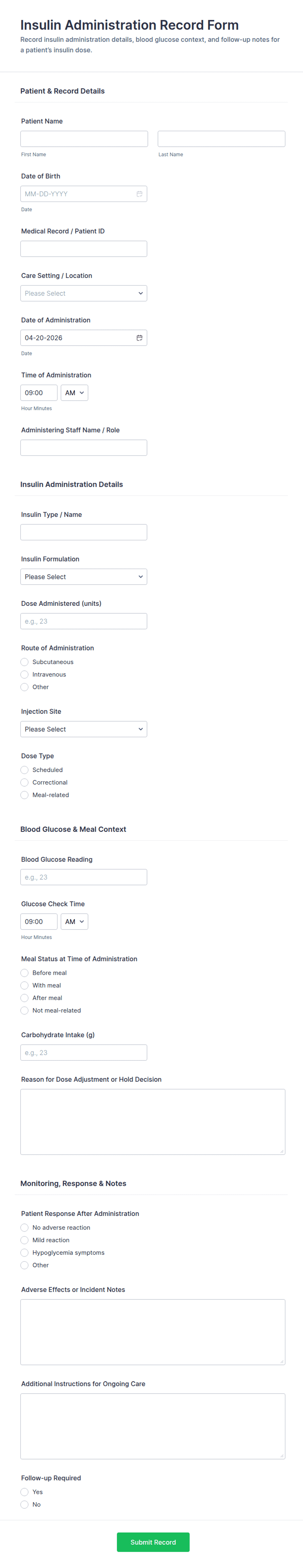303x1568 pixels.
Task: Expand the Care Setting / Location dropdown
Action: click(x=84, y=293)
